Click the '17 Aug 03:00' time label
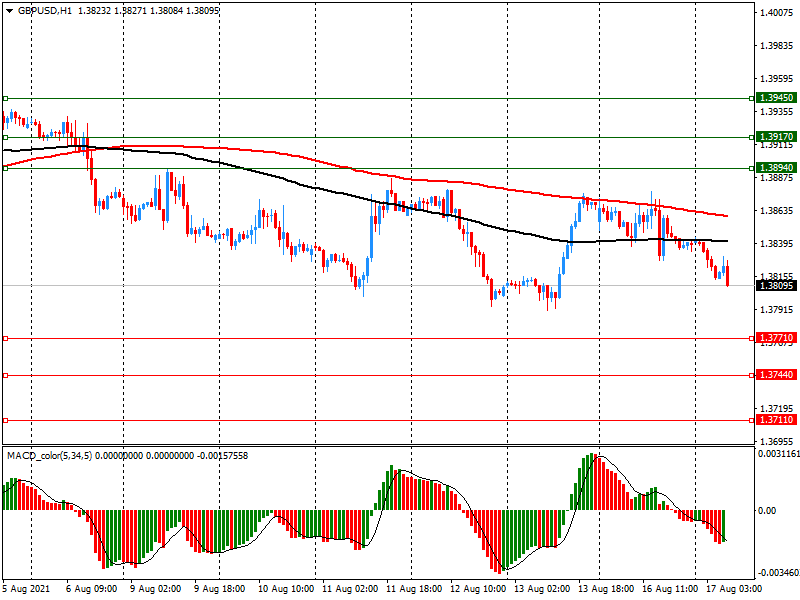800x600 pixels. (x=734, y=589)
